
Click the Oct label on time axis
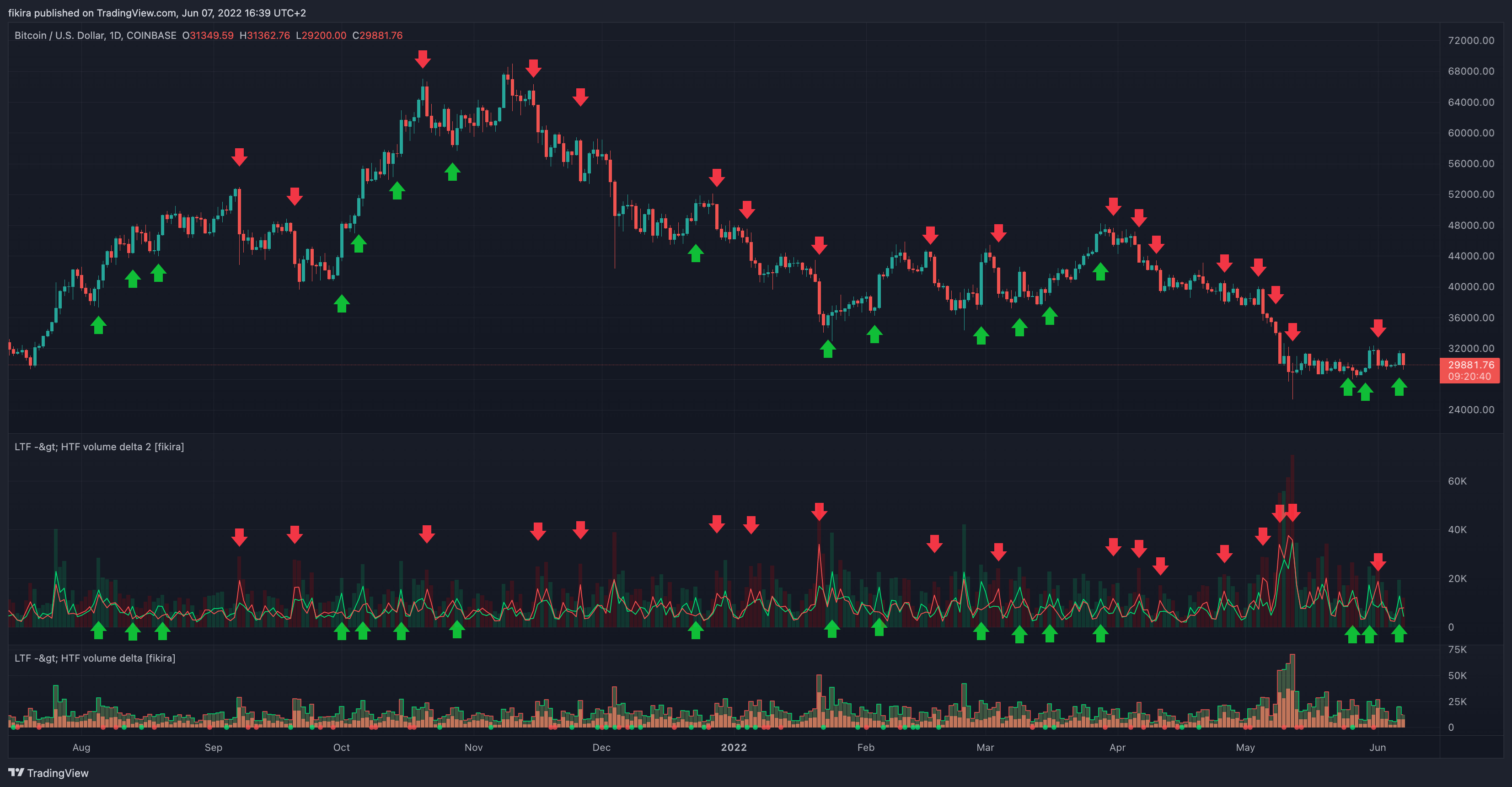tap(342, 747)
